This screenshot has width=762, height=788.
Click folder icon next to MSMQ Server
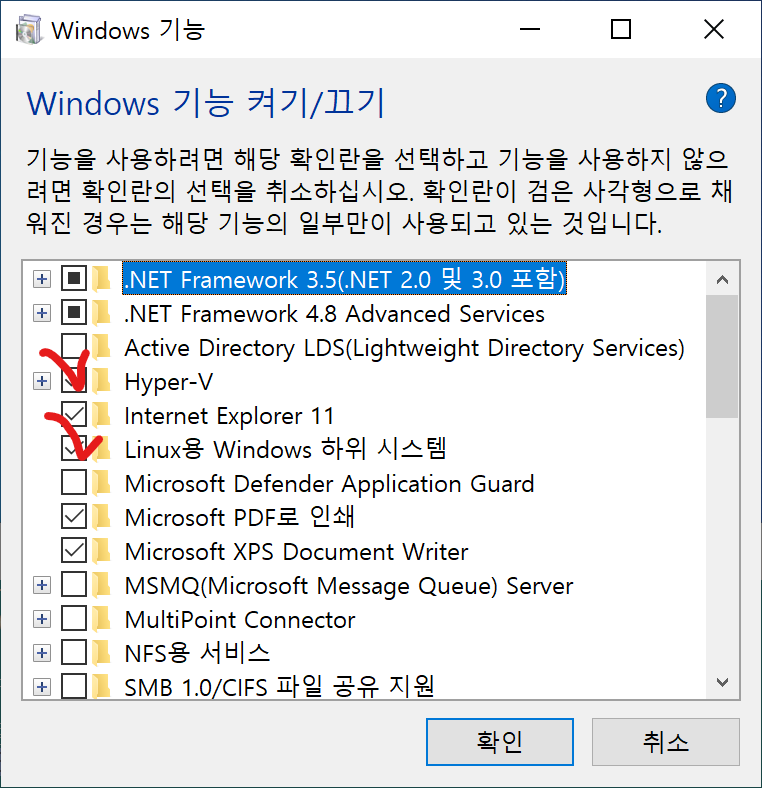102,584
